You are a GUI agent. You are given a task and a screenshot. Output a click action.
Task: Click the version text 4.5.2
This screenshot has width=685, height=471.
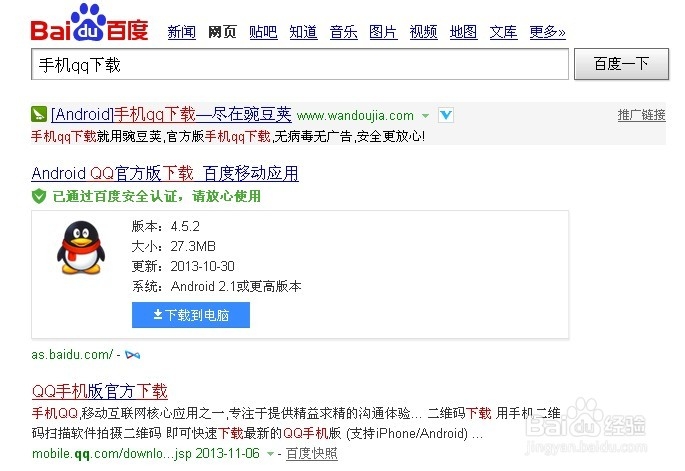[185, 226]
